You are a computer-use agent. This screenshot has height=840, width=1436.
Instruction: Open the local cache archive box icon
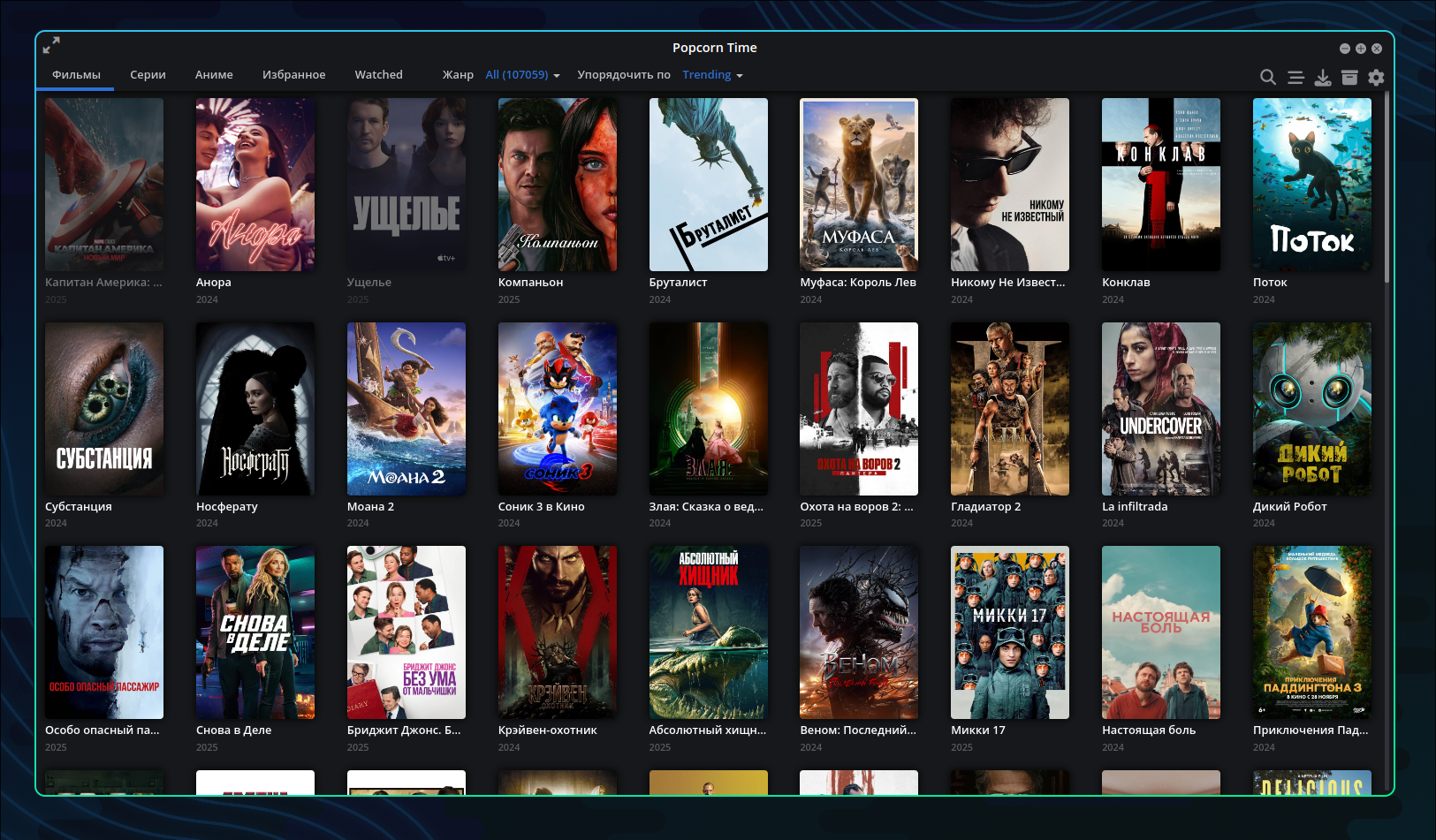1349,77
